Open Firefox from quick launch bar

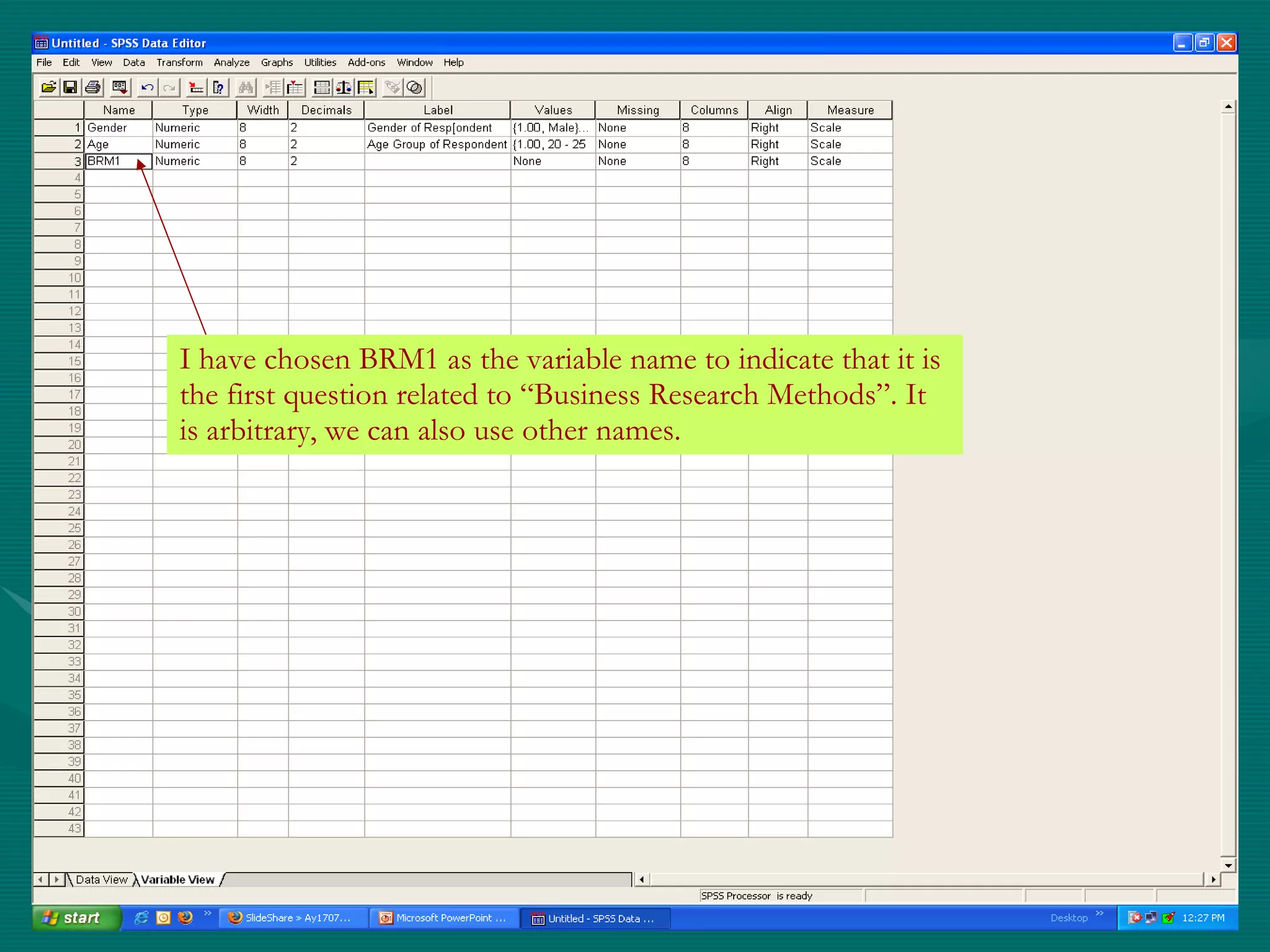pos(185,917)
